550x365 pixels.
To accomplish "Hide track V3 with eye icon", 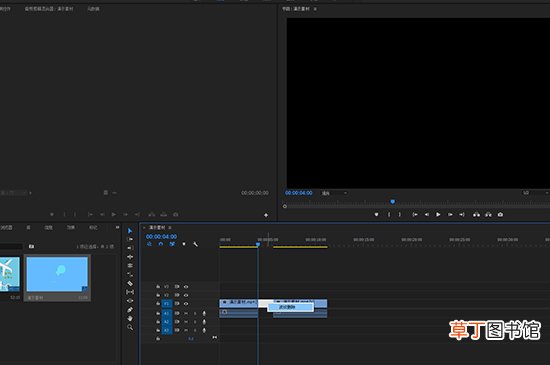I will [186, 286].
